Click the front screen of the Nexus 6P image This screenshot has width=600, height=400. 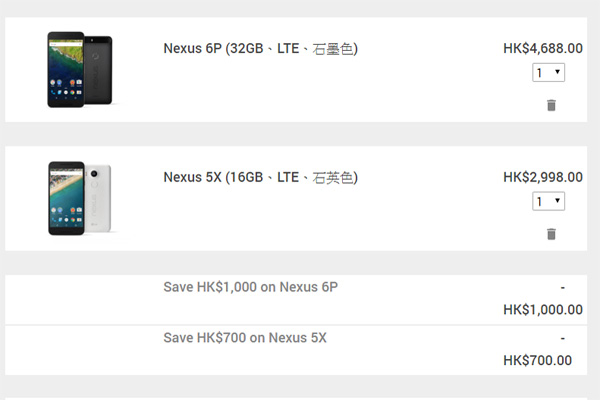(66, 69)
